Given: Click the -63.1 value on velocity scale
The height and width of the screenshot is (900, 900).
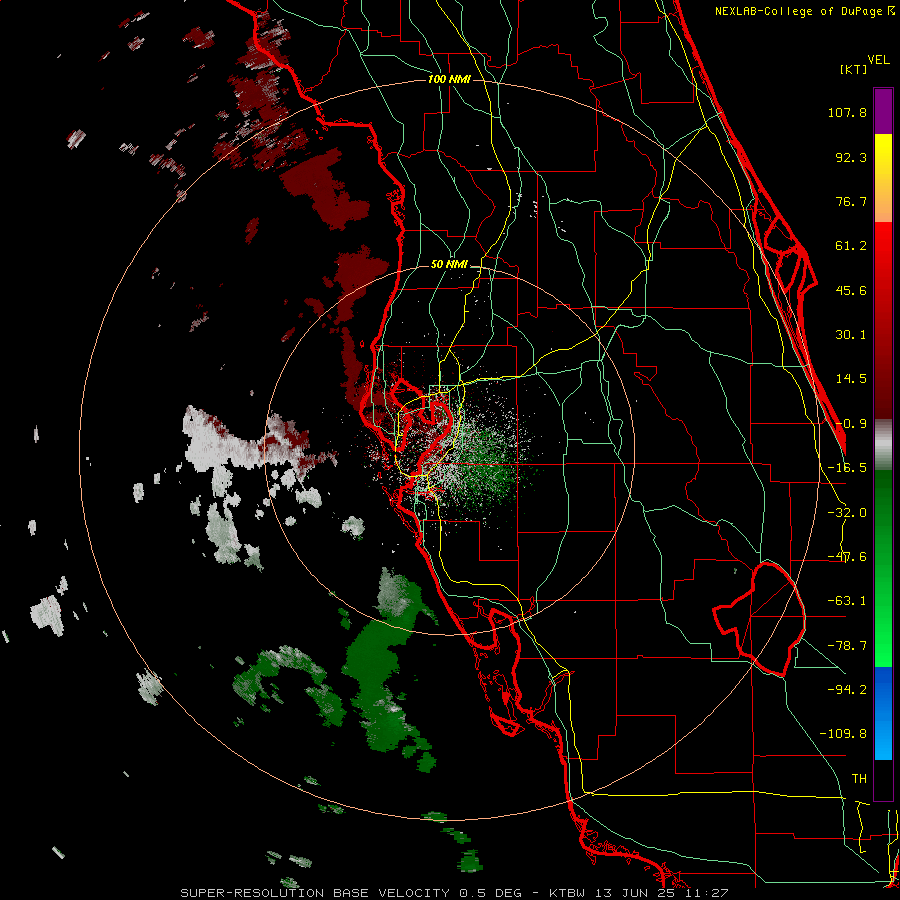Looking at the screenshot, I should pyautogui.click(x=847, y=601).
